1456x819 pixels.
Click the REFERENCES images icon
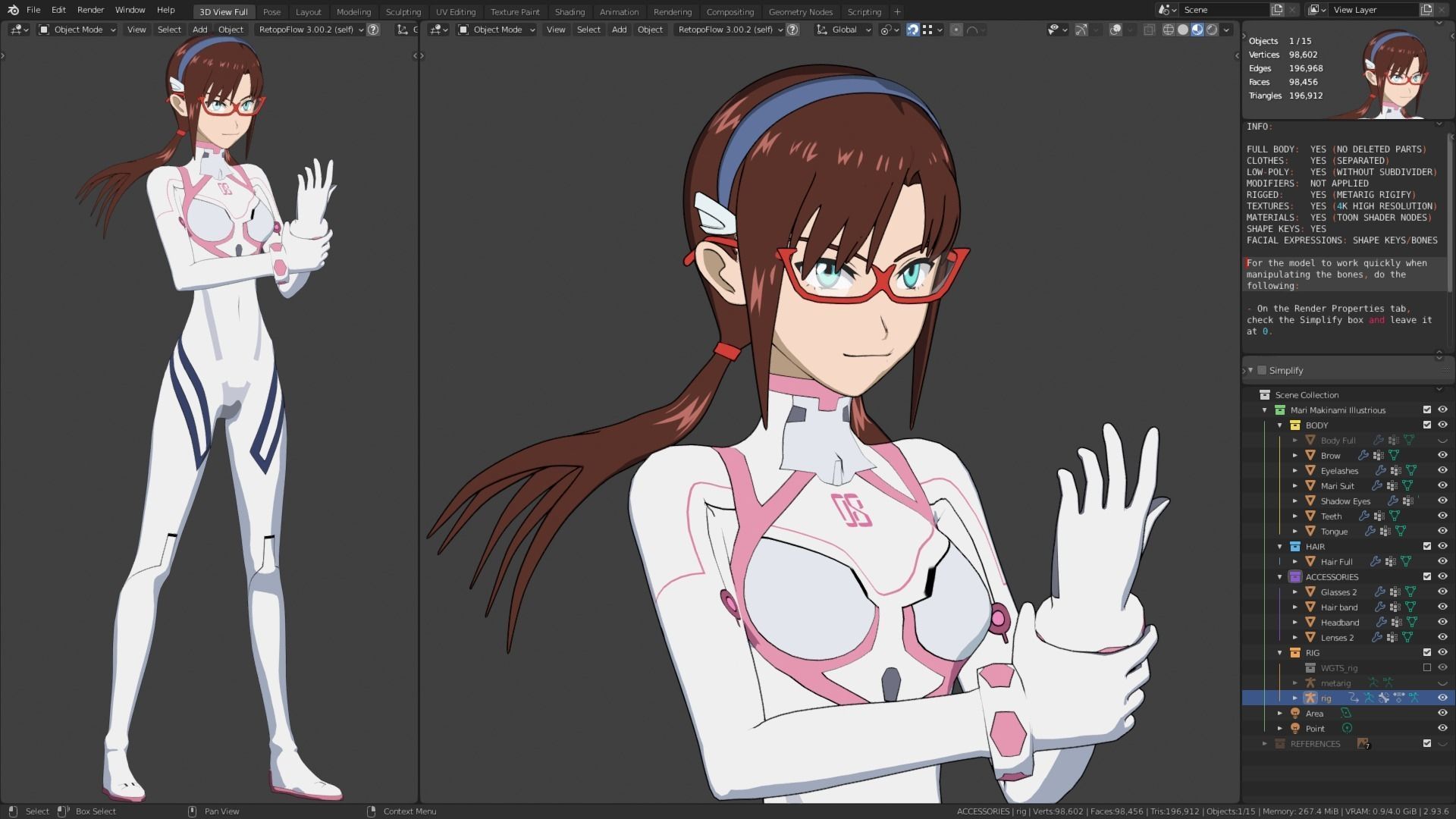(x=1363, y=743)
